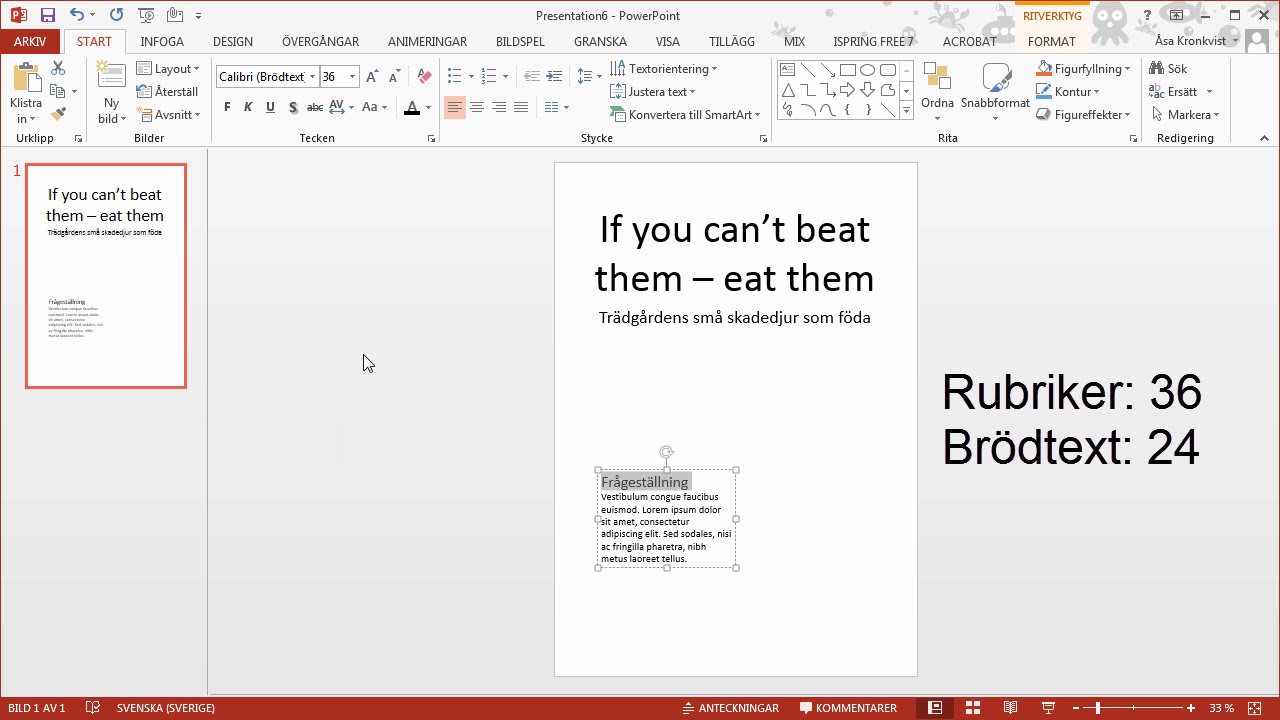The image size is (1280, 720).
Task: Click the Copy icon in Urklipp
Action: [58, 91]
